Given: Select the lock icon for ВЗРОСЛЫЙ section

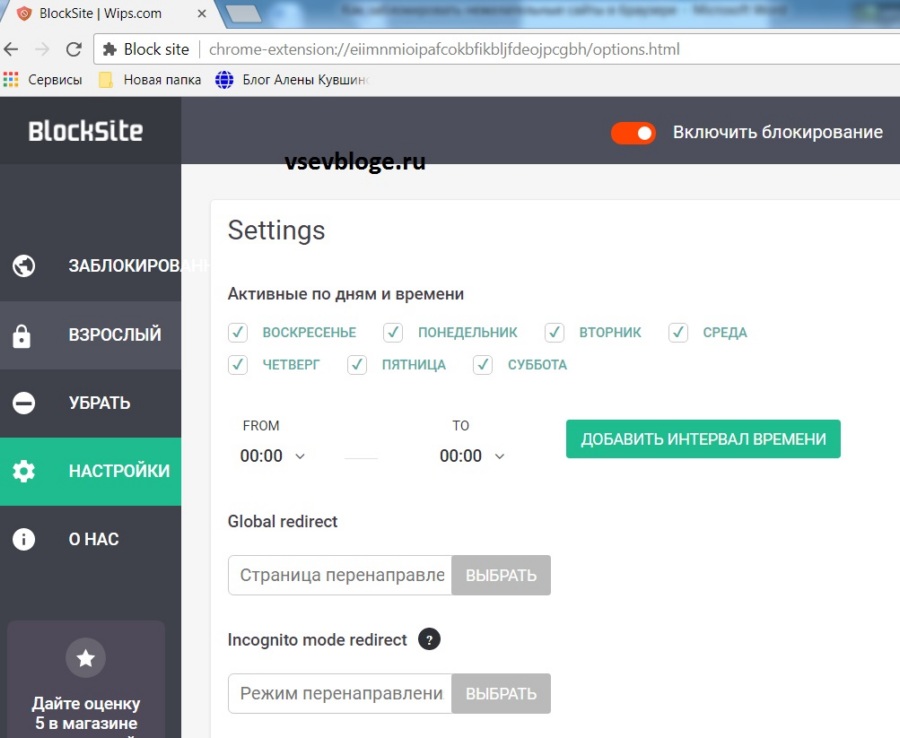Looking at the screenshot, I should point(24,334).
